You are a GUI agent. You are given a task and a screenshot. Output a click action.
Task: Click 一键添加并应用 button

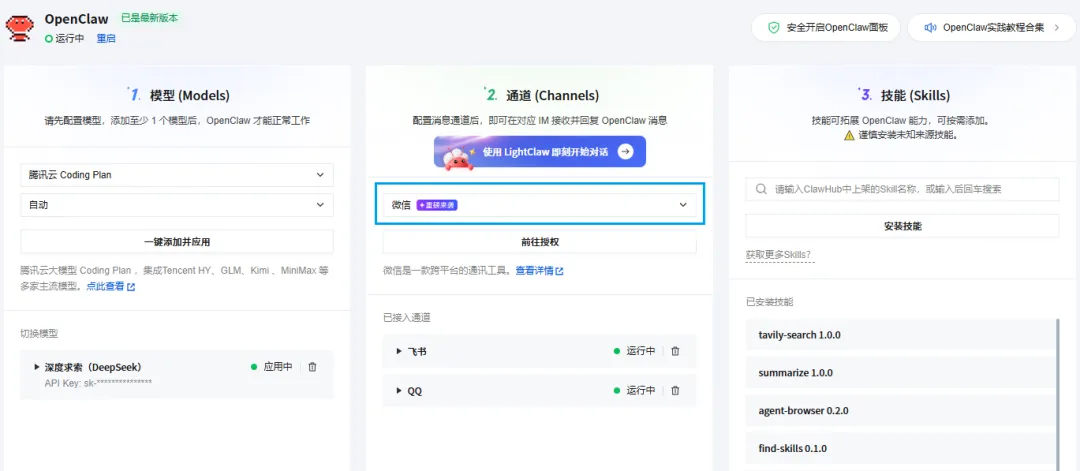177,242
